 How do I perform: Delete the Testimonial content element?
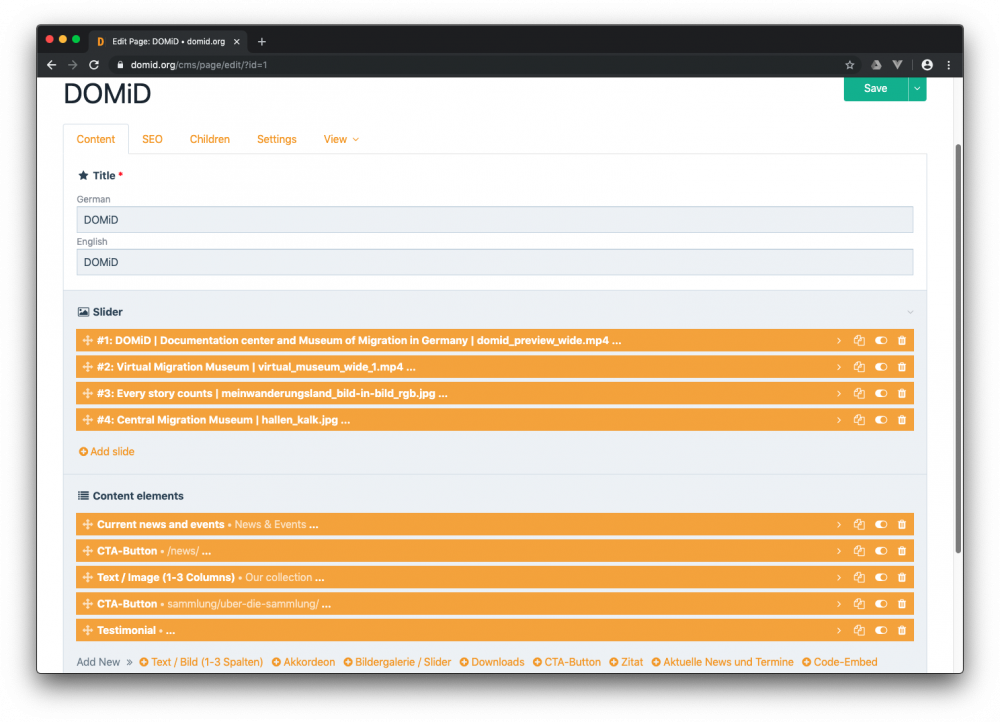(901, 630)
